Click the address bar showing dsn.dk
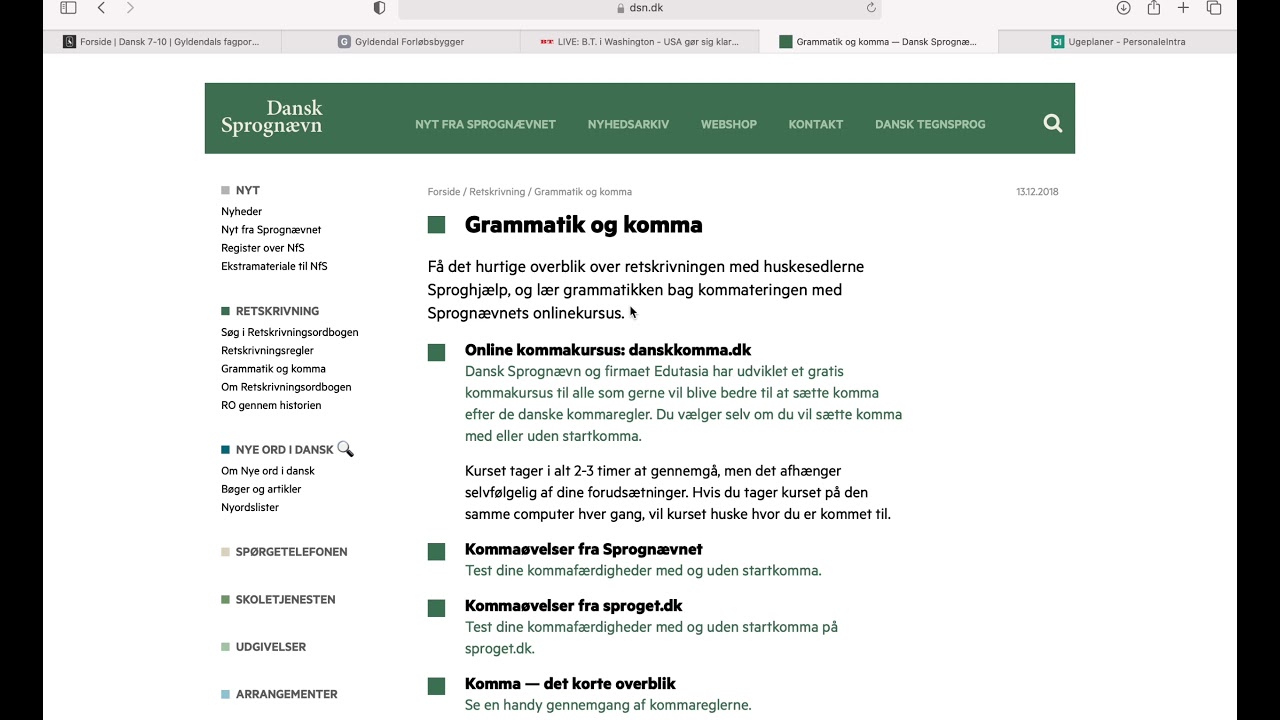 point(640,8)
